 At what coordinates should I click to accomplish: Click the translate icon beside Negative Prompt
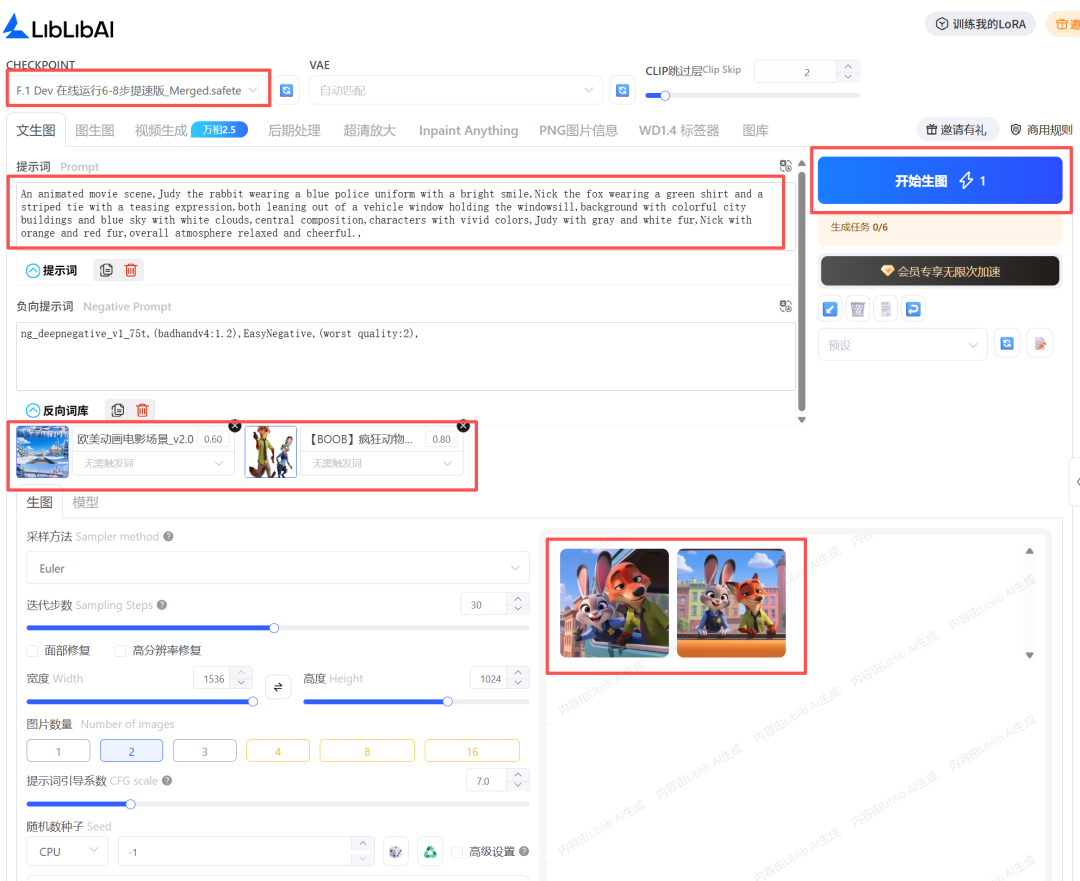coord(785,306)
